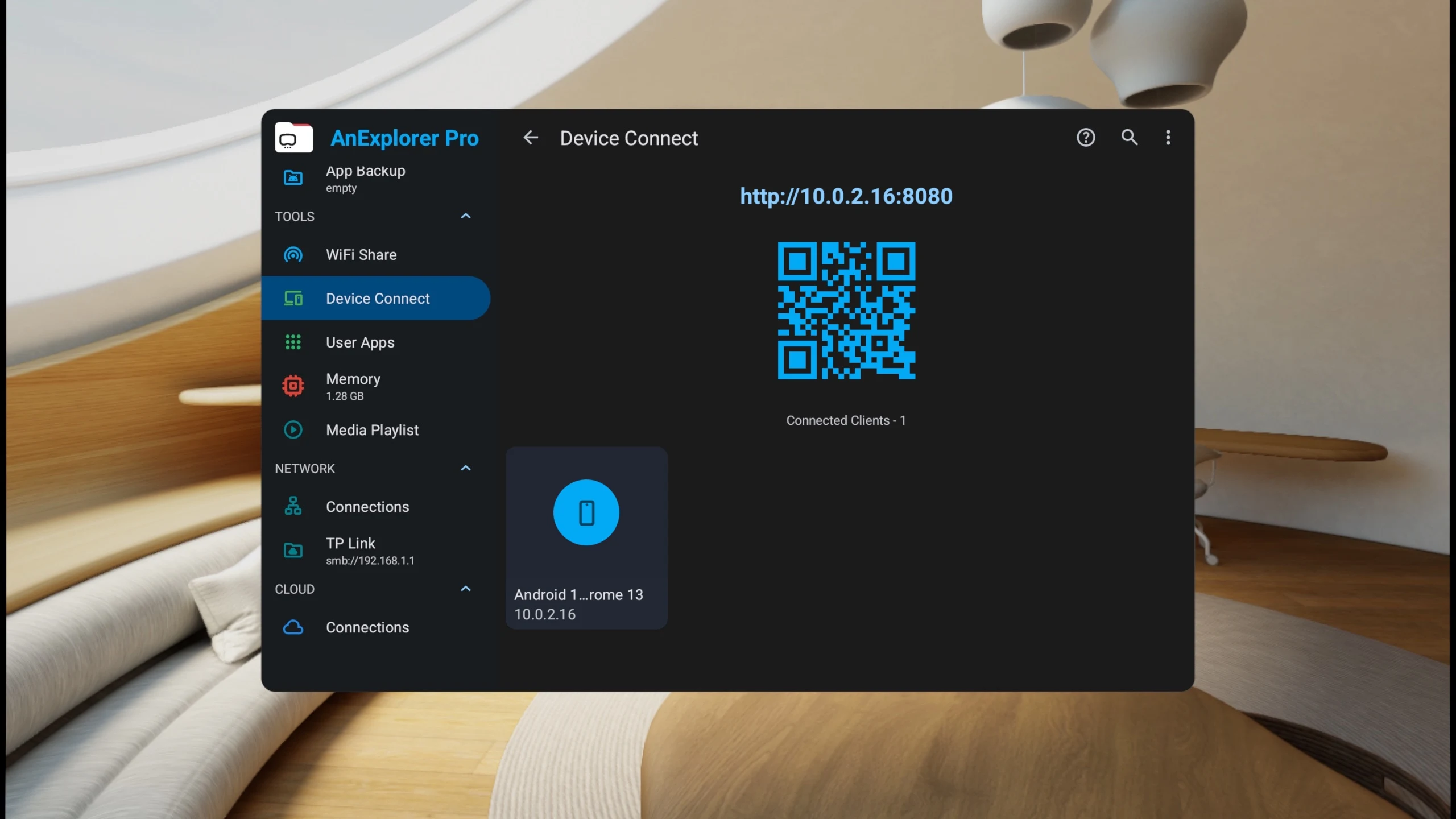Screen dimensions: 1456x819
Task: Click the connected phone circle icon
Action: point(586,513)
